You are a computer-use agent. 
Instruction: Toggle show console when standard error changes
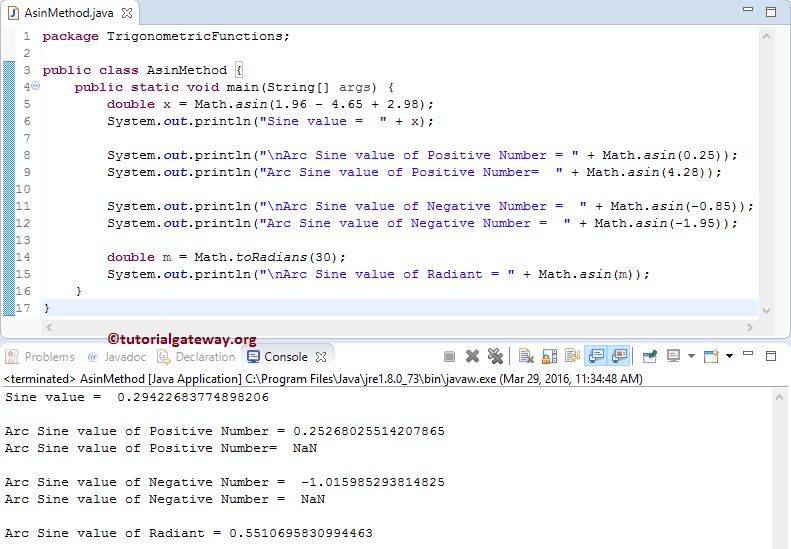coord(619,356)
